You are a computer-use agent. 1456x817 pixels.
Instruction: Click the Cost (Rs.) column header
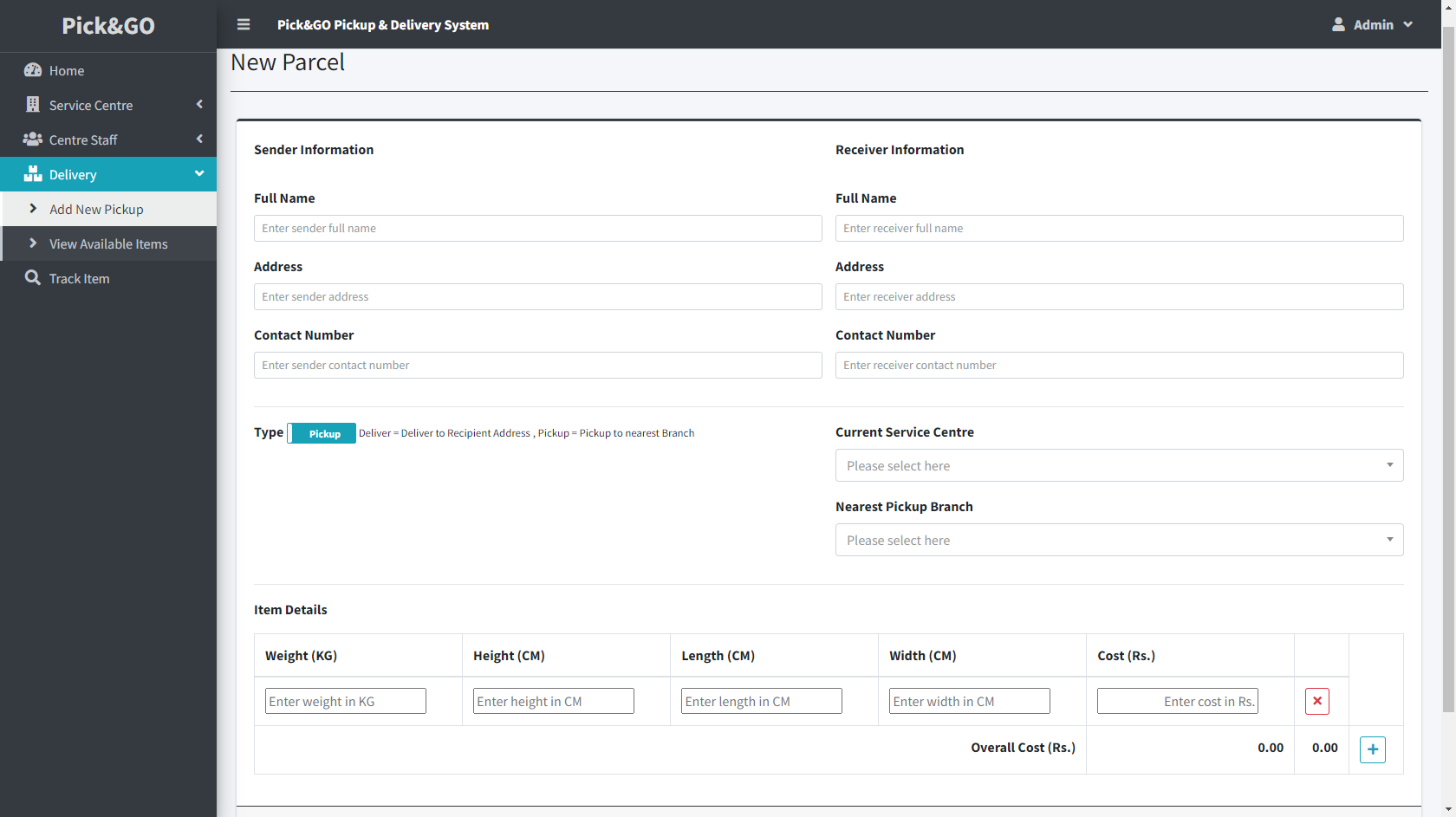click(1127, 656)
